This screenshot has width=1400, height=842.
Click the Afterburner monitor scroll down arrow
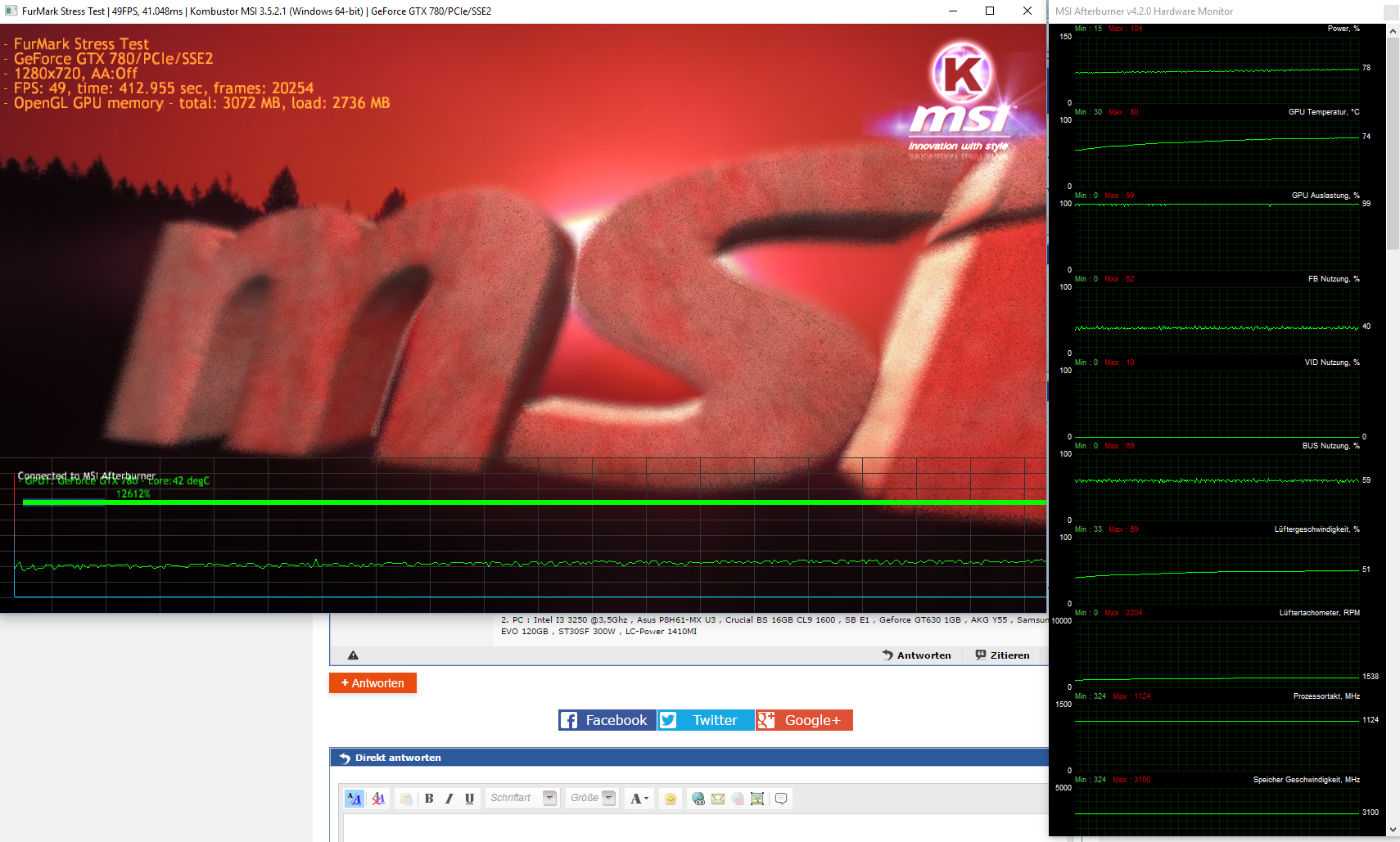click(1393, 830)
